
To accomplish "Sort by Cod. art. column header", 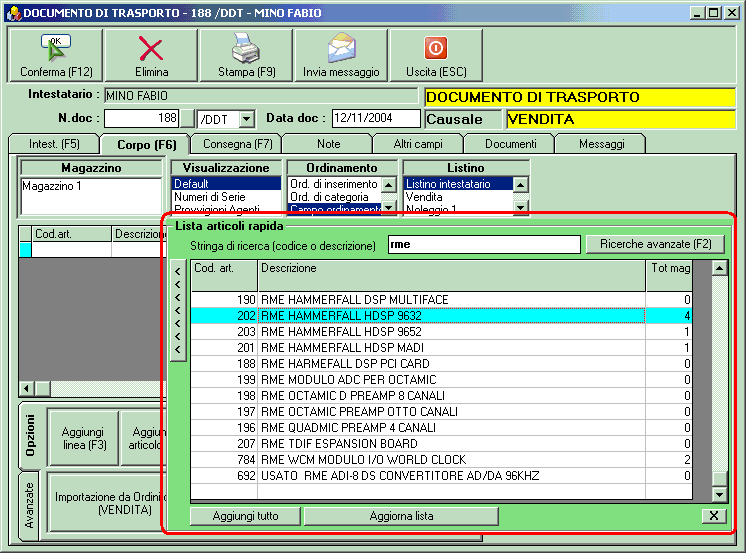I will [224, 276].
